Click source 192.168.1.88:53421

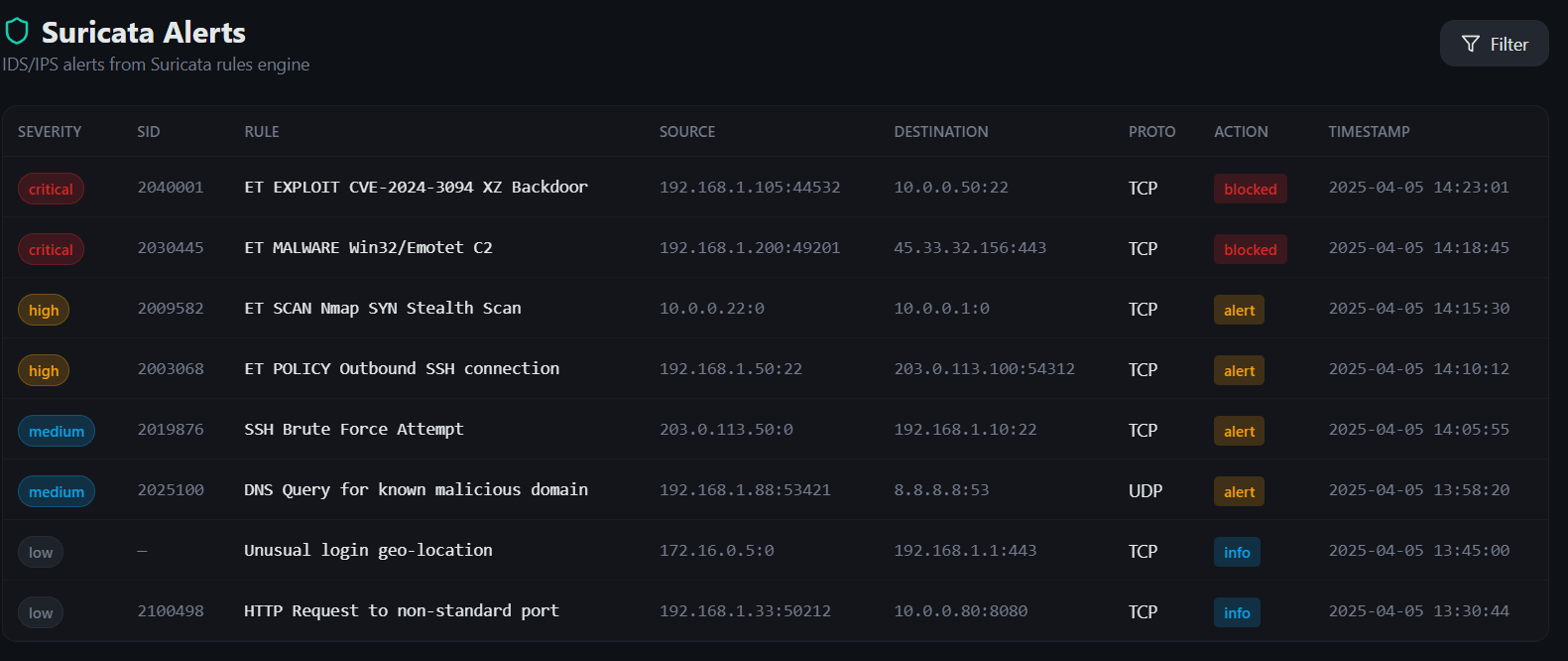(745, 489)
